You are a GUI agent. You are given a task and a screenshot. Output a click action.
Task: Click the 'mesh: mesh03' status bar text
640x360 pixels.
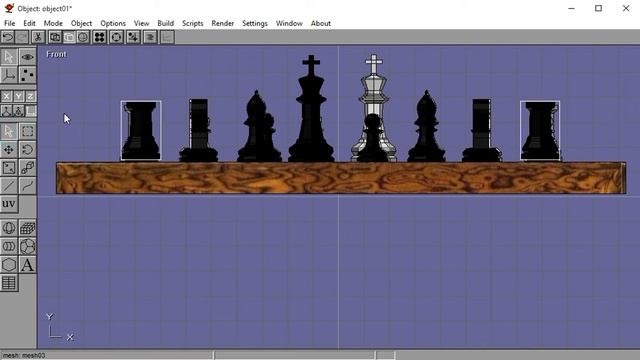tap(24, 356)
